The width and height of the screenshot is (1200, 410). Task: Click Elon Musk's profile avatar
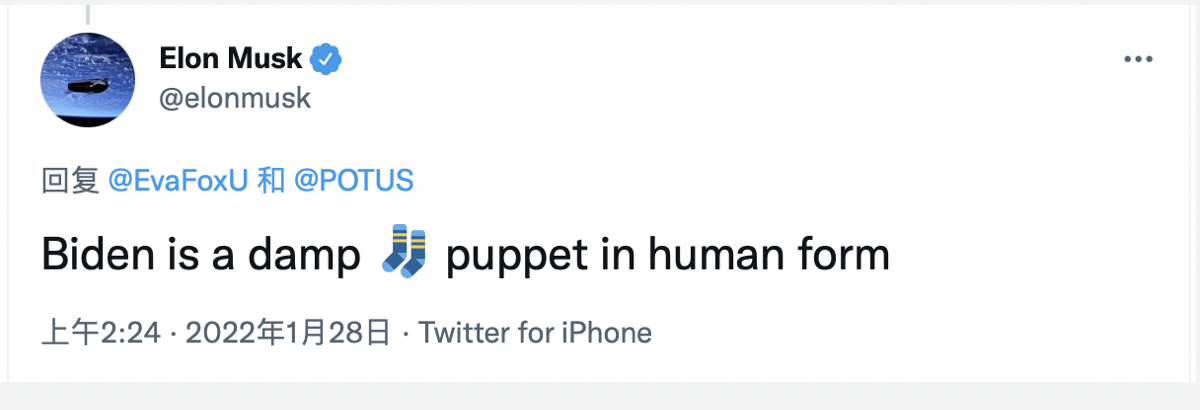tap(87, 80)
